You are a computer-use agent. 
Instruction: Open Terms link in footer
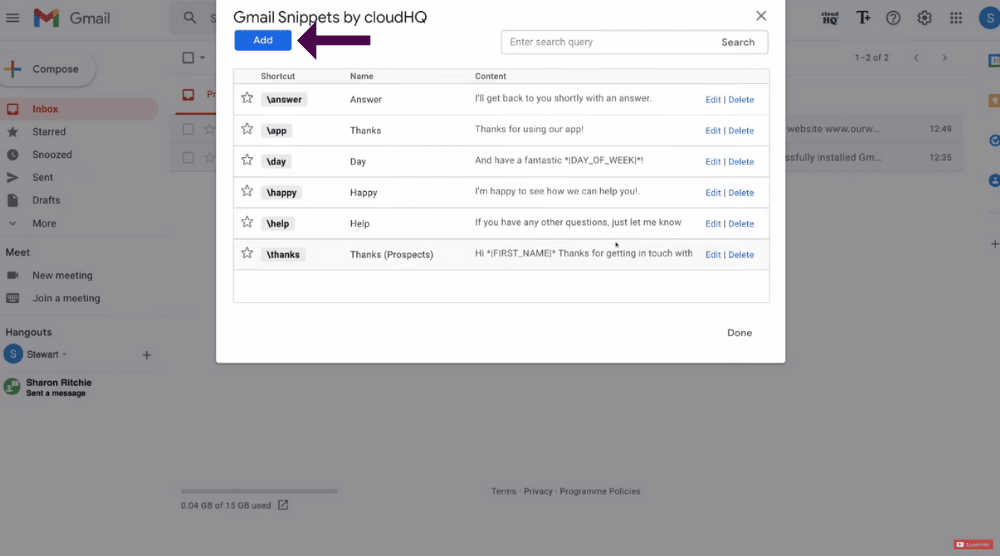[503, 491]
